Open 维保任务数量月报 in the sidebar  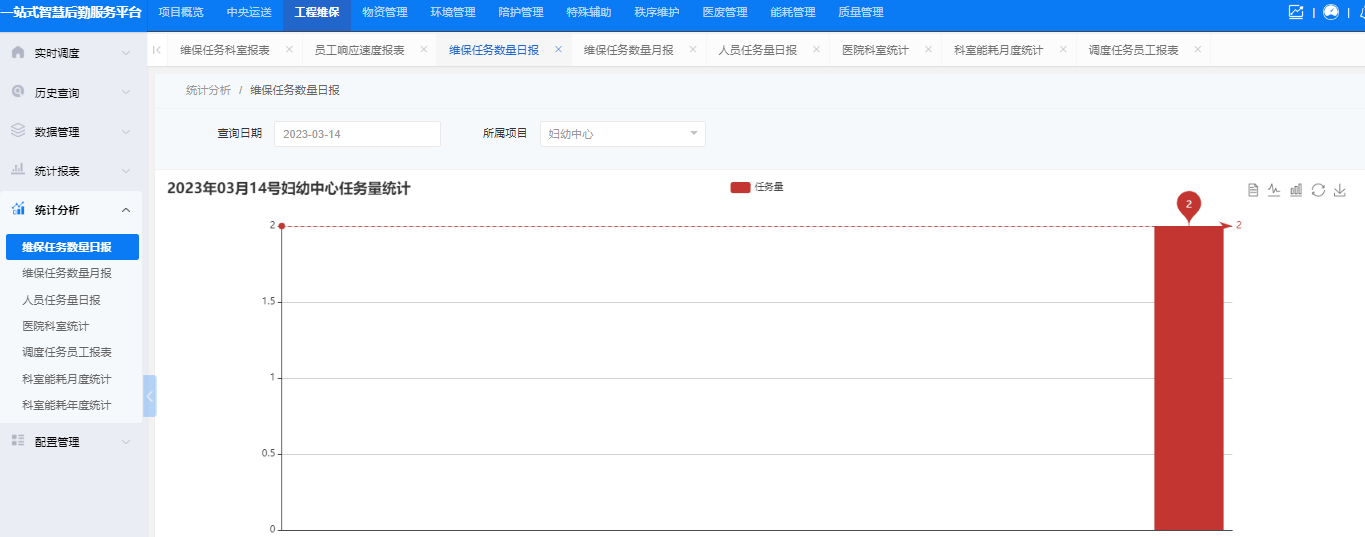[x=67, y=273]
